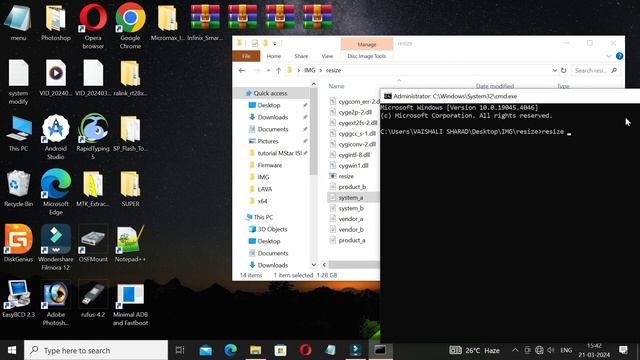Click the Windows Start button

pyautogui.click(x=12, y=350)
